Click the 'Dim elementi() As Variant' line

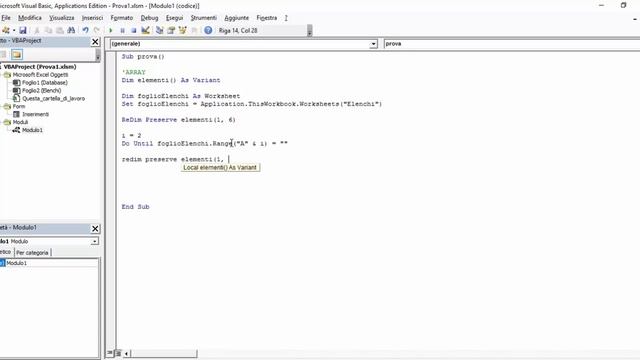(171, 80)
